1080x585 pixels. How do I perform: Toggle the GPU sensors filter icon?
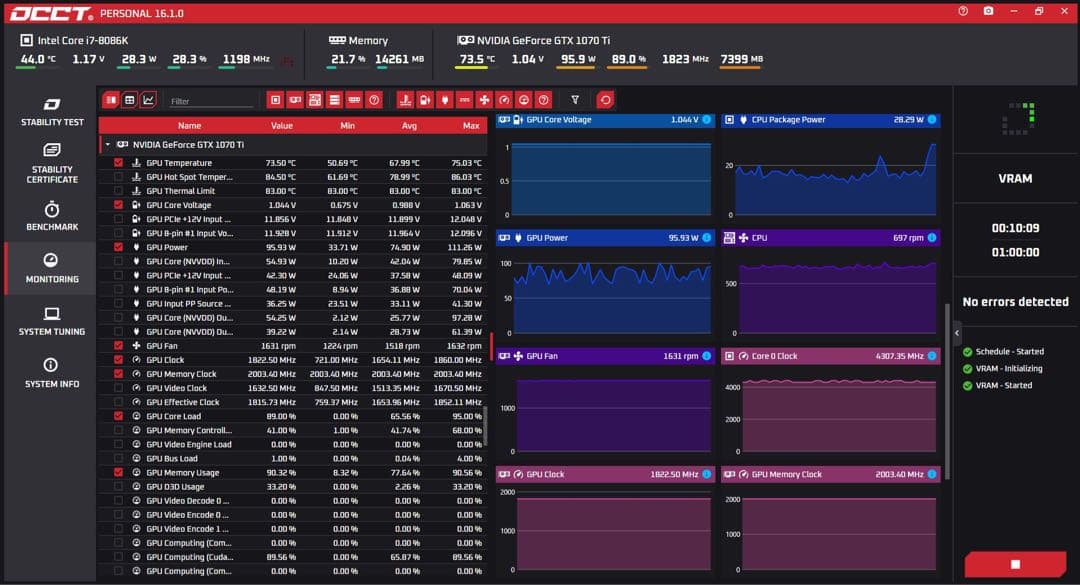(x=295, y=100)
